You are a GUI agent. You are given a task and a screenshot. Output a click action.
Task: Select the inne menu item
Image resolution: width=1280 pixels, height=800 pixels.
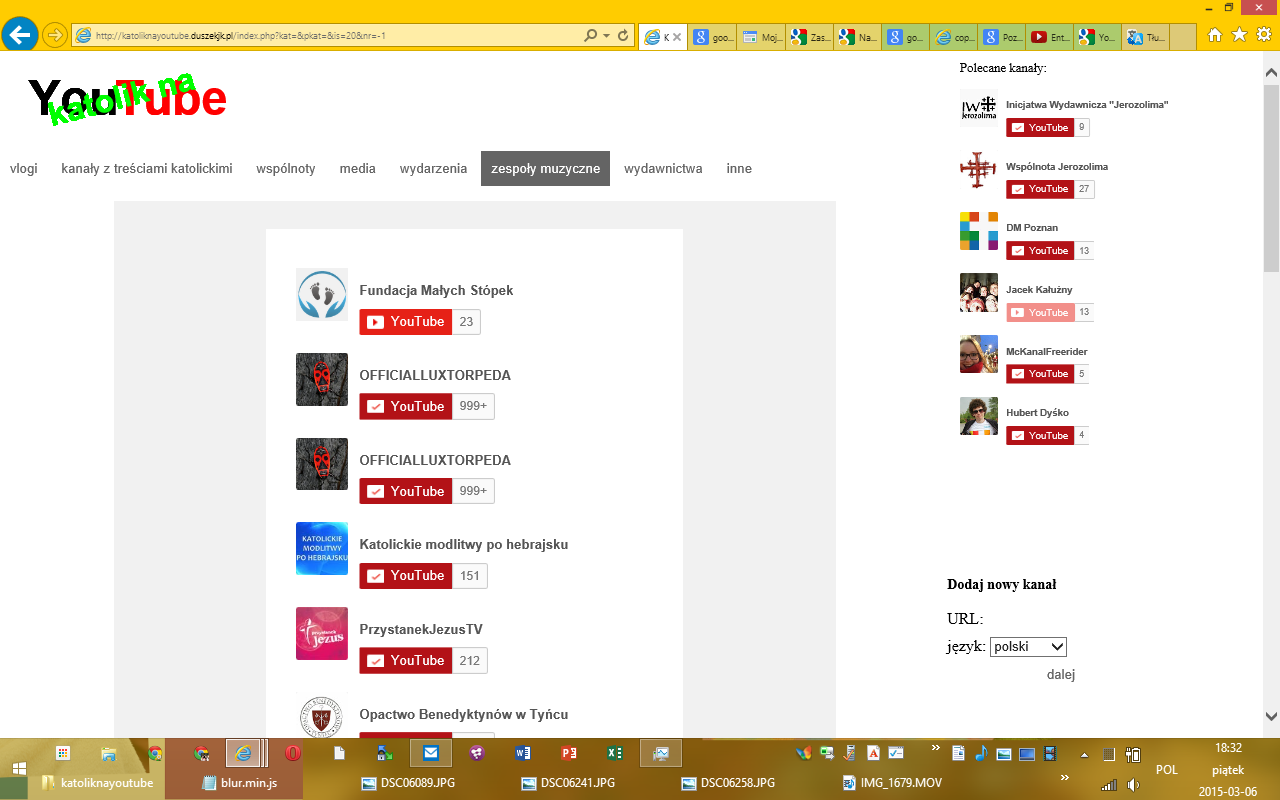739,169
